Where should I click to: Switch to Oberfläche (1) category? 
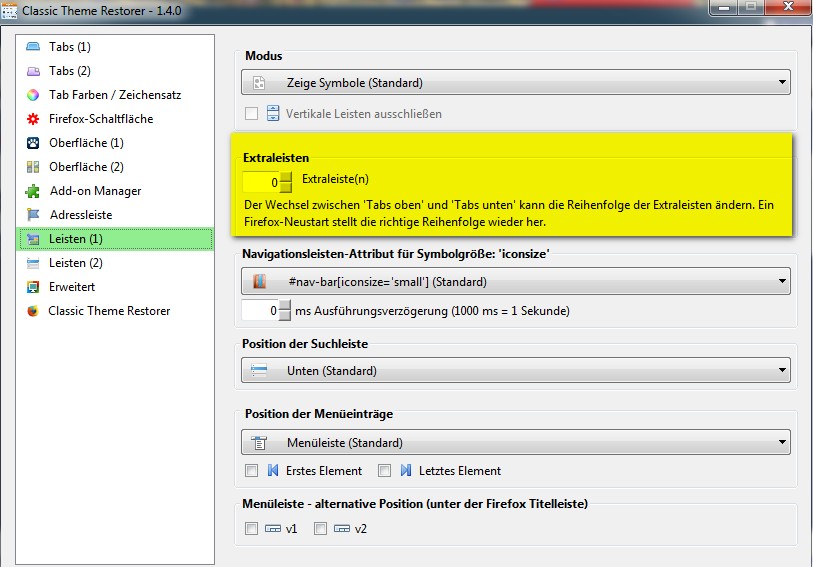pyautogui.click(x=115, y=143)
